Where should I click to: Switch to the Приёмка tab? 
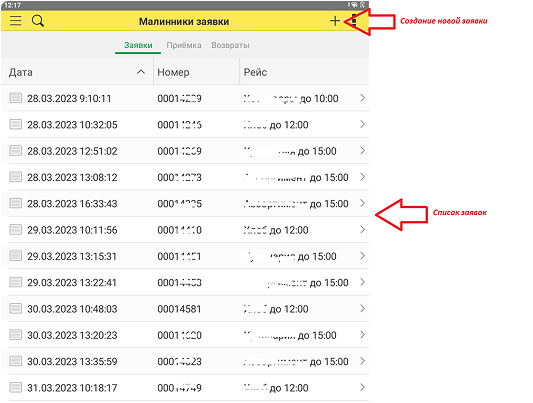tap(184, 45)
